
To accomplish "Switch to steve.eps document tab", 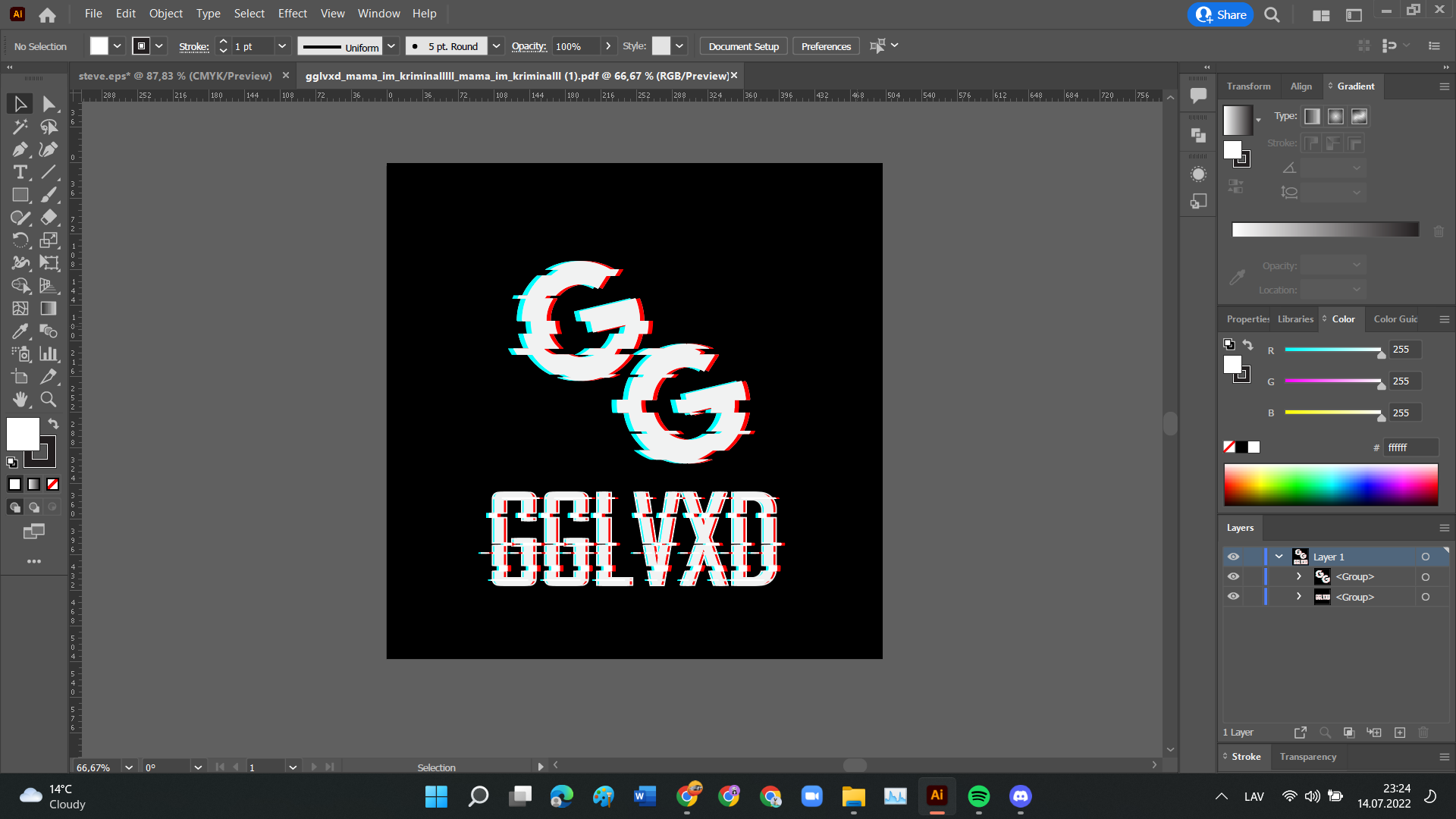I will click(175, 76).
